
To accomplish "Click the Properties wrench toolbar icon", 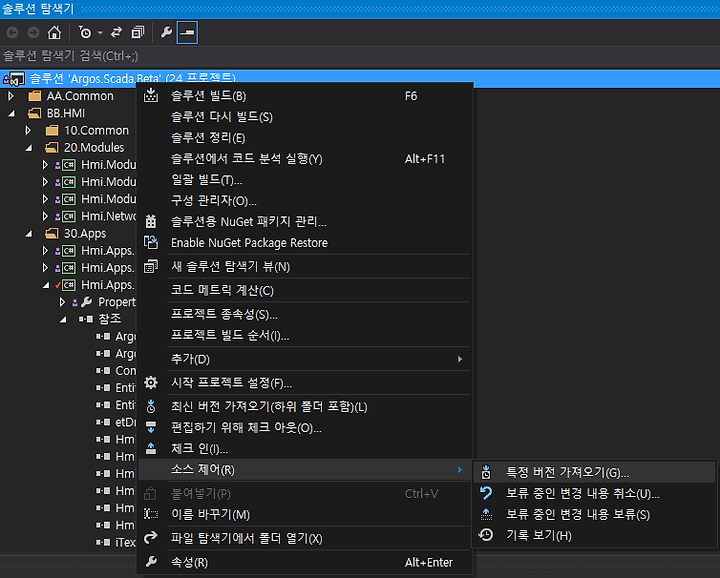I will coord(166,32).
